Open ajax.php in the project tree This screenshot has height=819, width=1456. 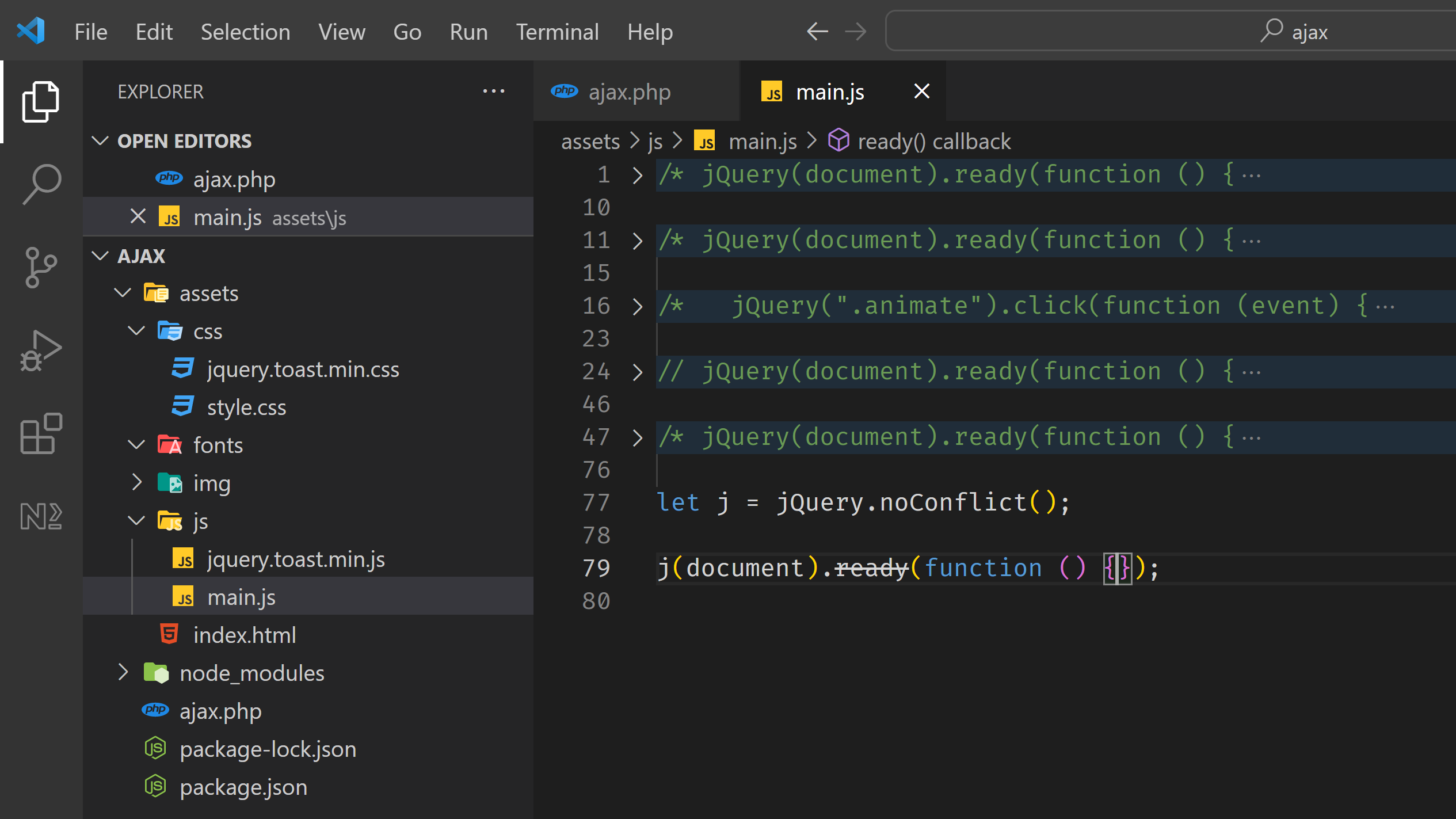point(308,711)
